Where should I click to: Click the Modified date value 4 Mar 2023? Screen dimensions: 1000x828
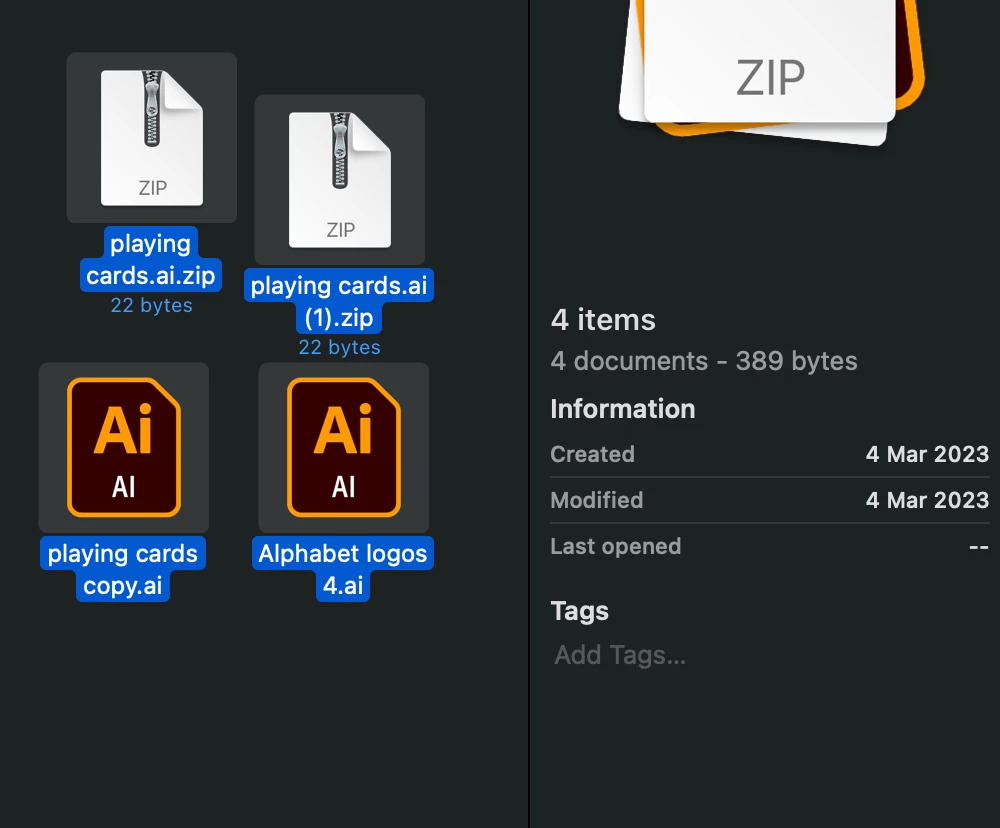[x=927, y=500]
